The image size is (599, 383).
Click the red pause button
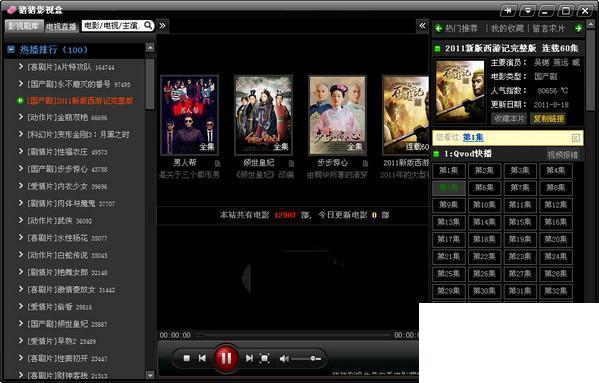click(226, 358)
